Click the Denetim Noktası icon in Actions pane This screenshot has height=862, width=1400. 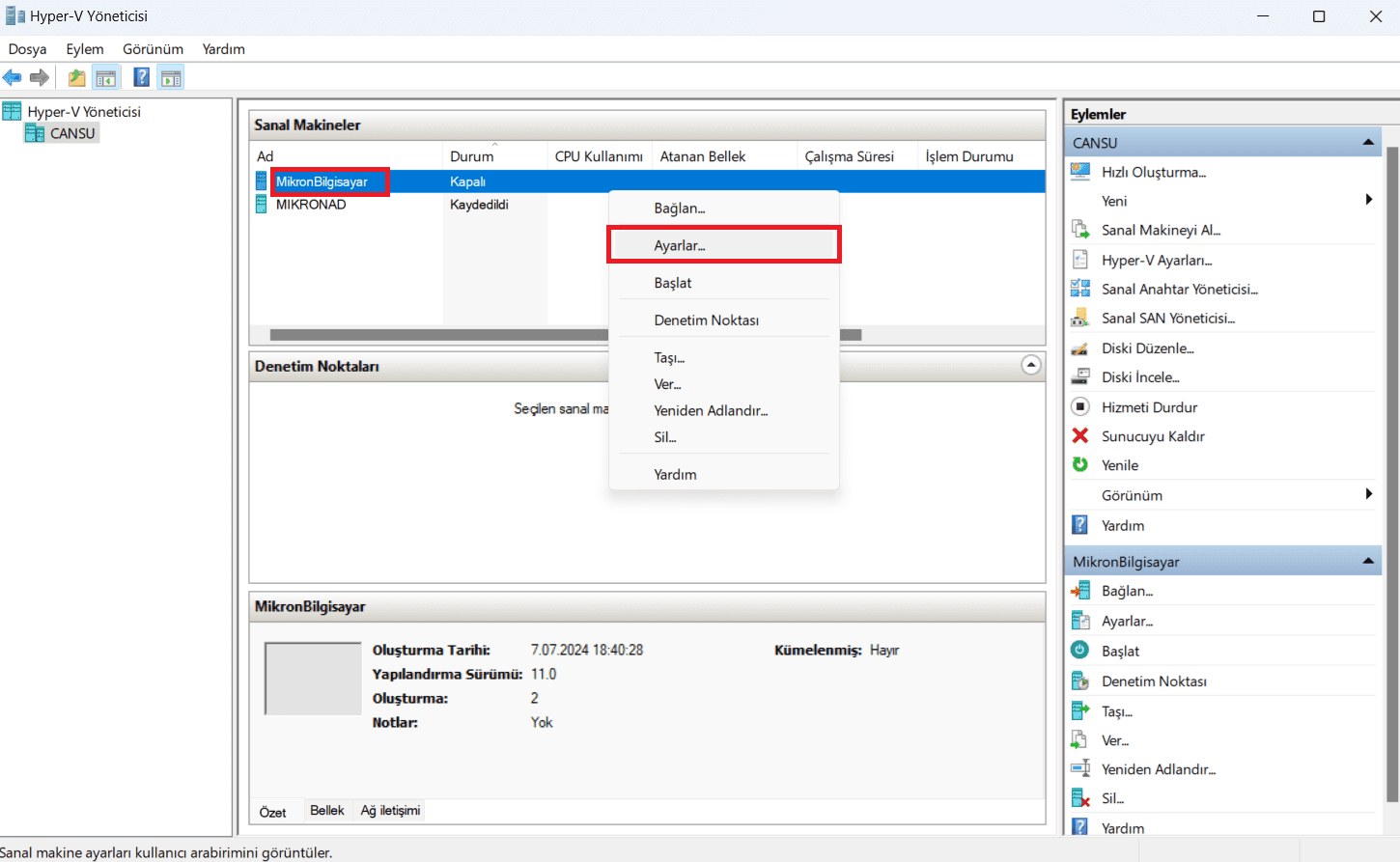coord(1080,681)
